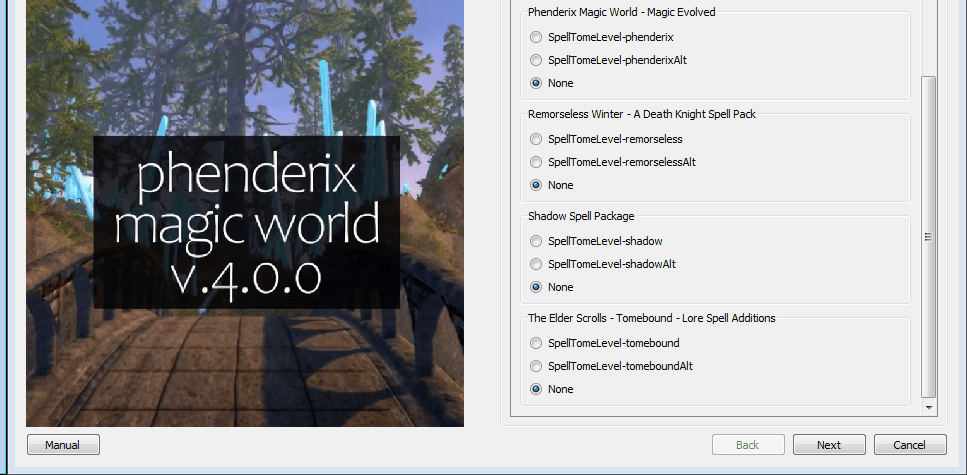Click the Next button
Screen dimensions: 967x475
(829, 445)
